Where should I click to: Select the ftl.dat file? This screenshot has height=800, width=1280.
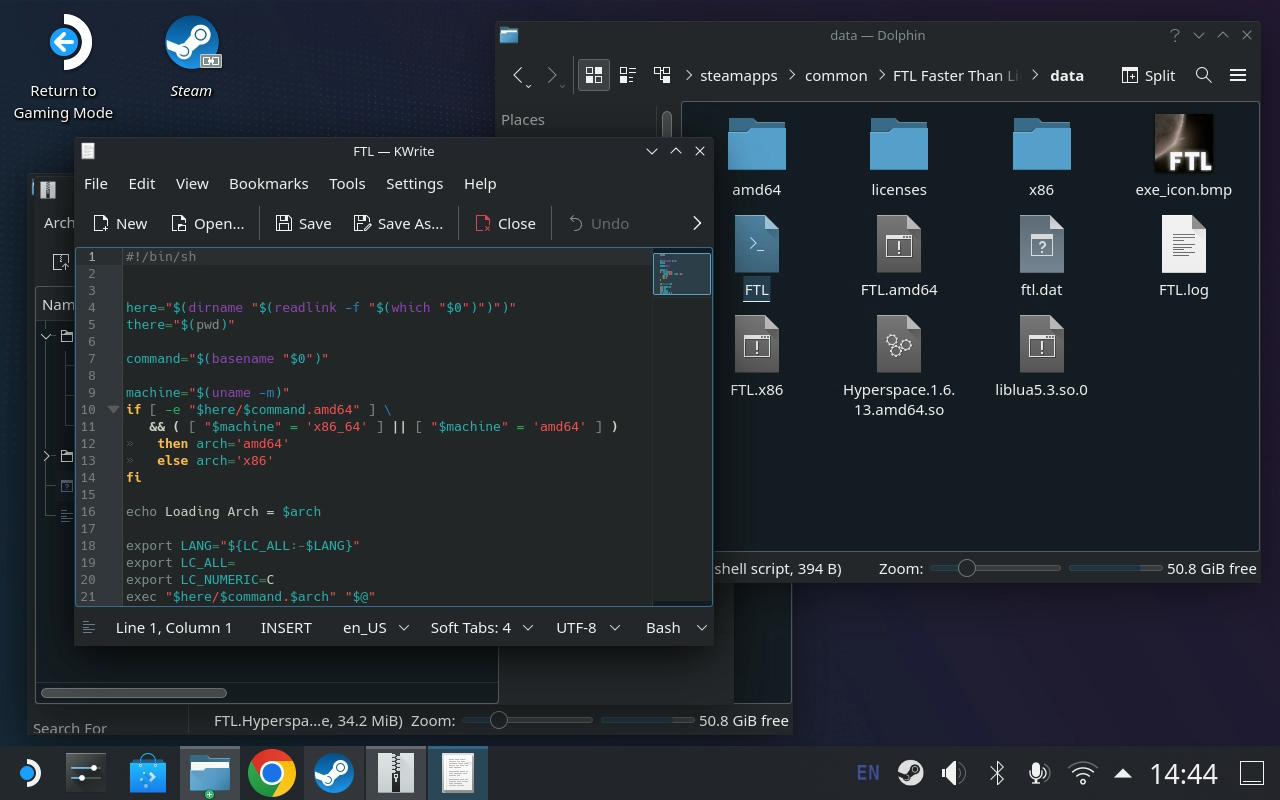pyautogui.click(x=1041, y=257)
